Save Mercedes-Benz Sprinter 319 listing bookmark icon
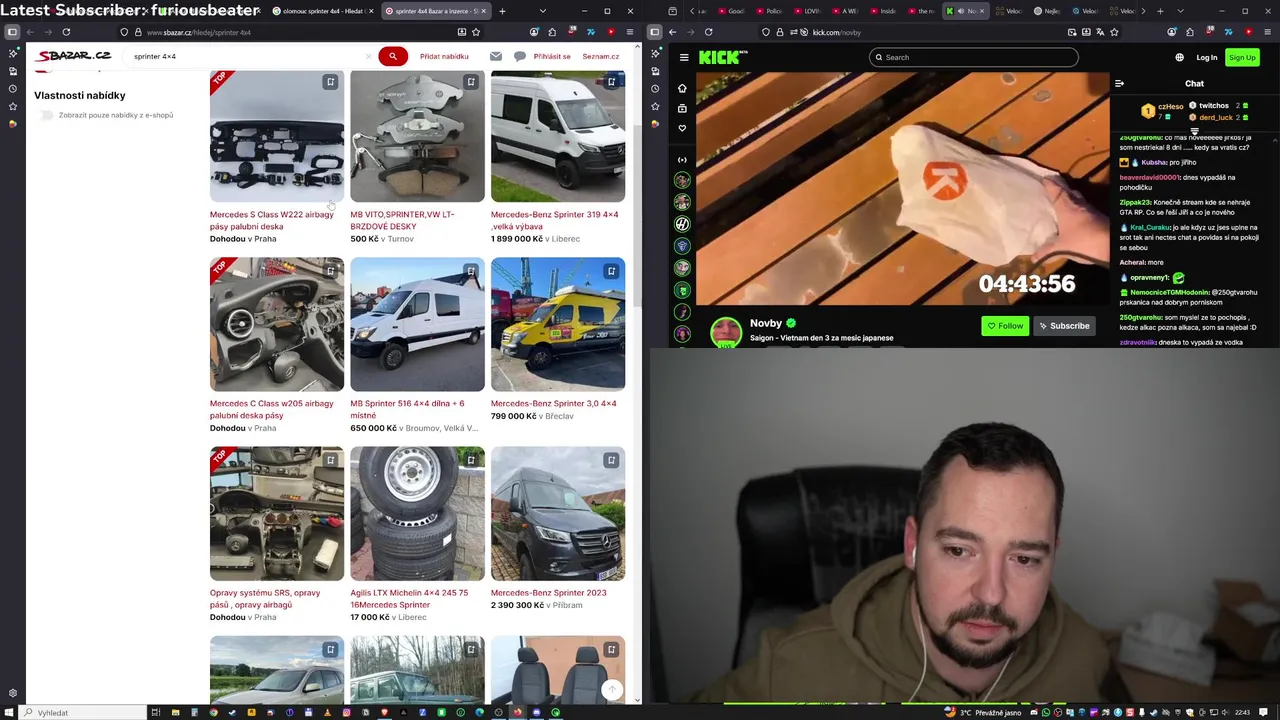The width and height of the screenshot is (1280, 720). (611, 82)
